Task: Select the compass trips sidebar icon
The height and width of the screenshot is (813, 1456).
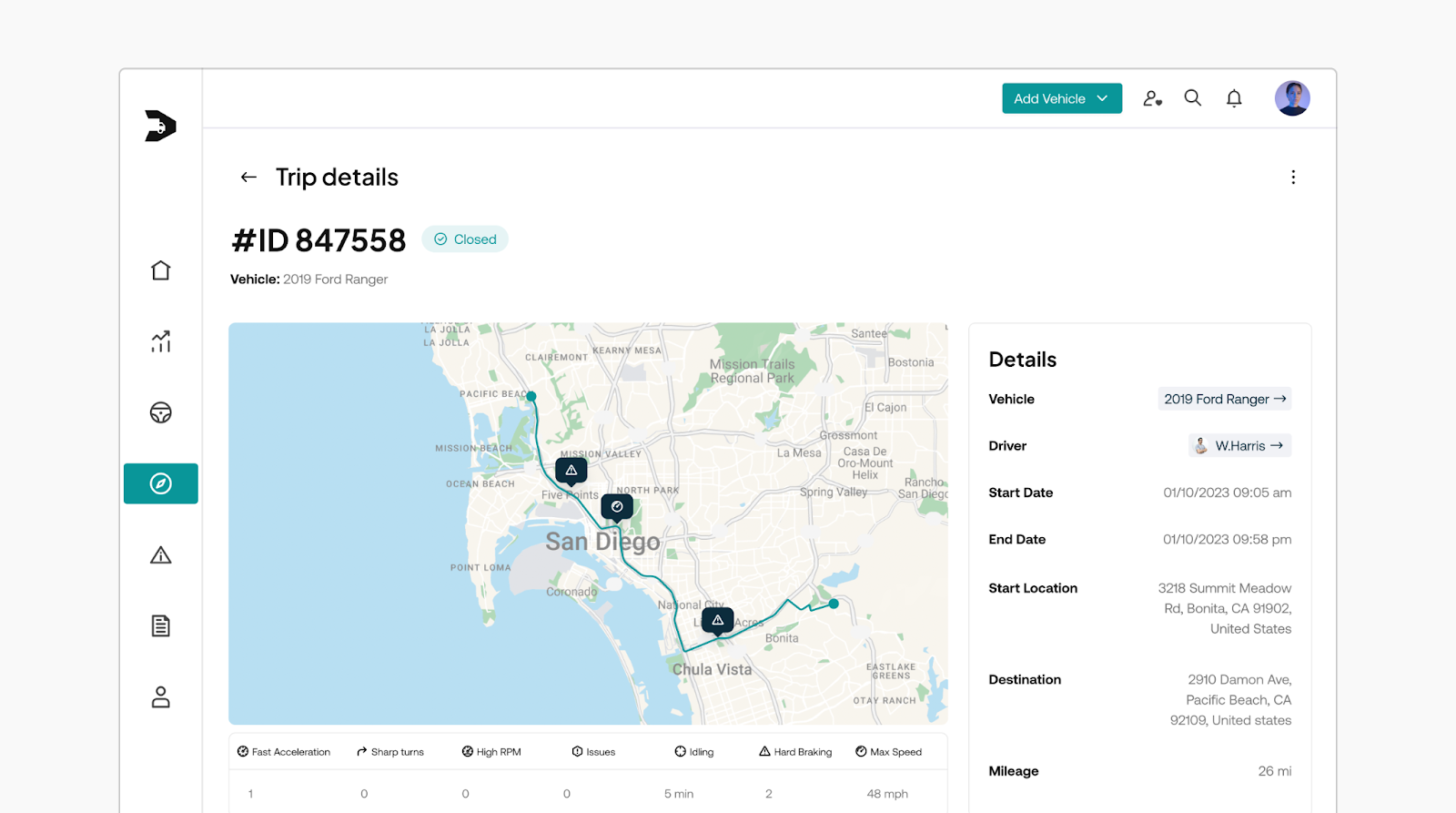Action: (160, 483)
